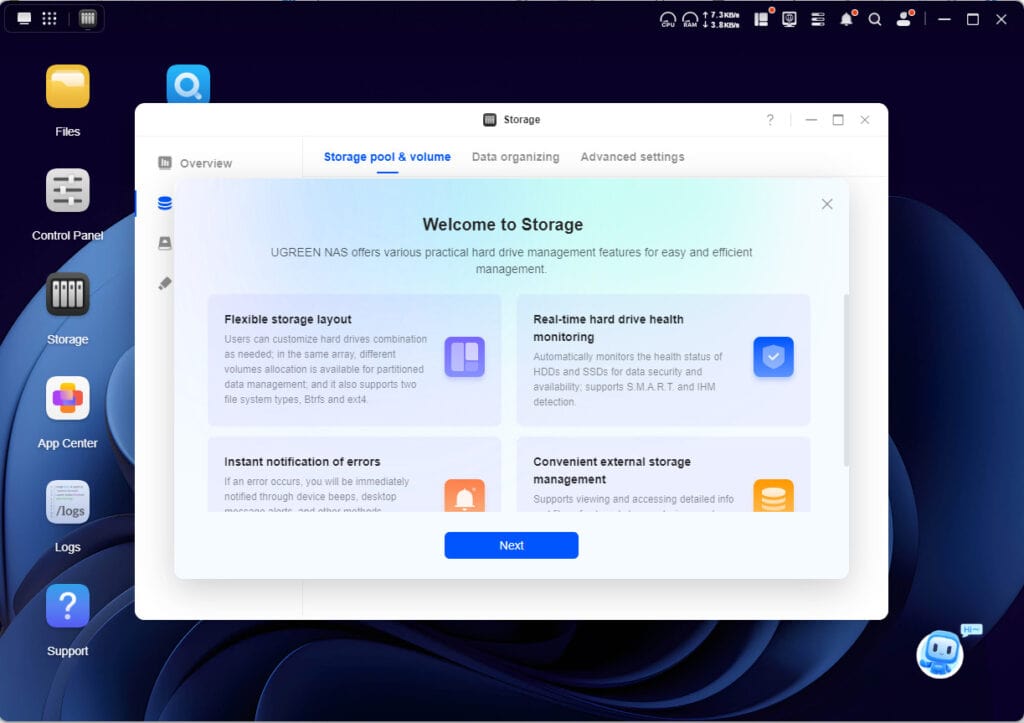Open the search magnifier in top bar
The image size is (1024, 723).
click(875, 19)
